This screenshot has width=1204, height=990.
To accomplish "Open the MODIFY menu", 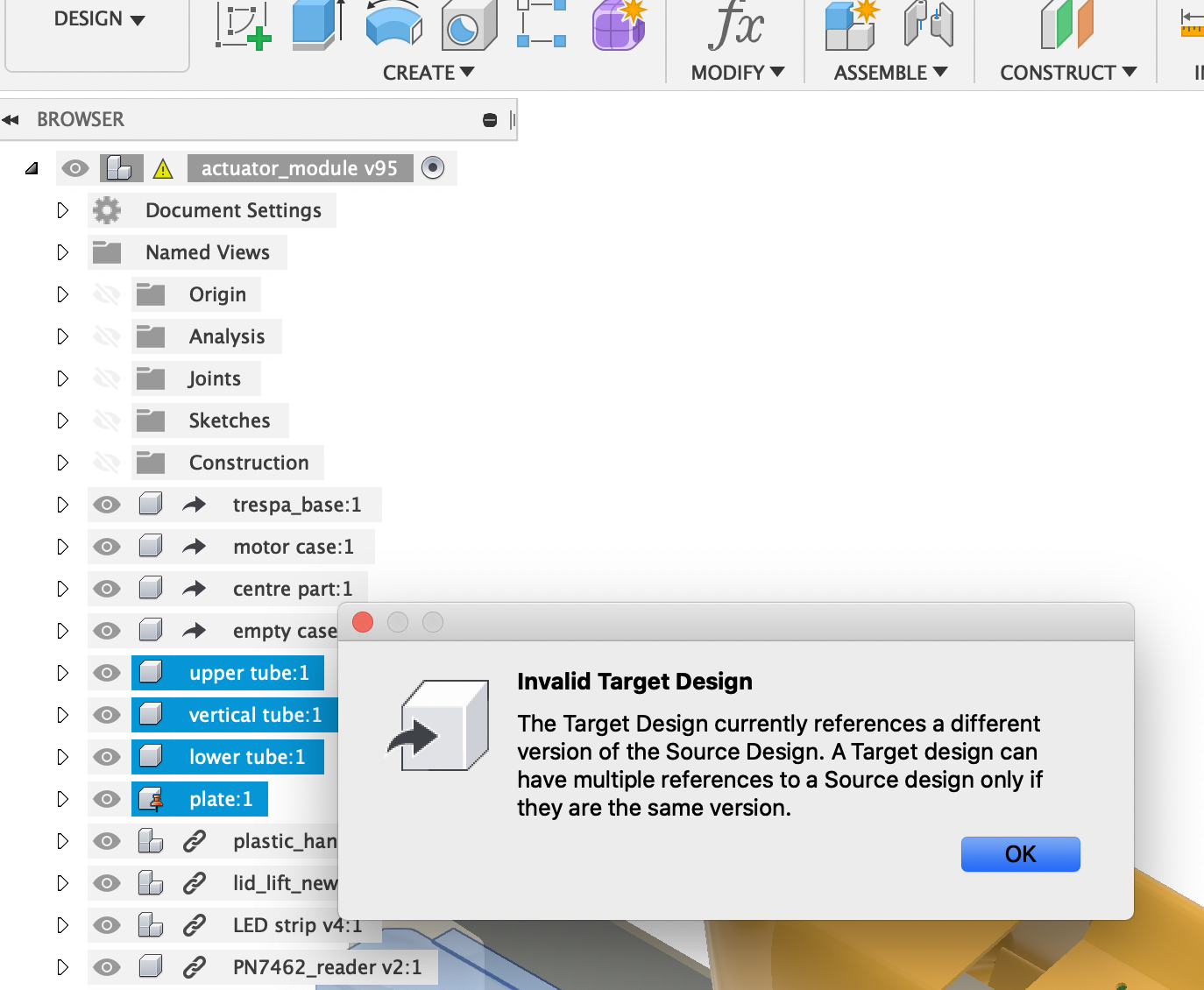I will pyautogui.click(x=738, y=73).
